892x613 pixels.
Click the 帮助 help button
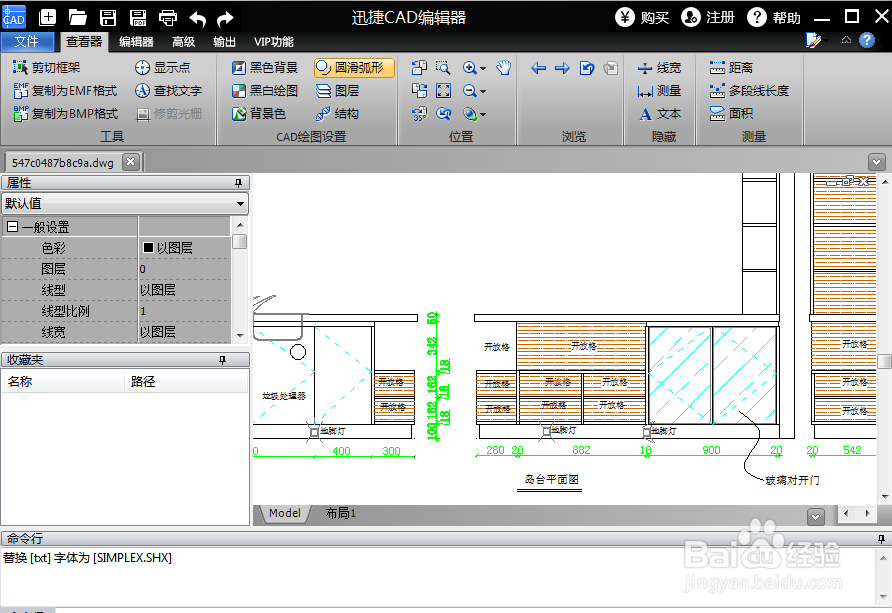pos(774,18)
